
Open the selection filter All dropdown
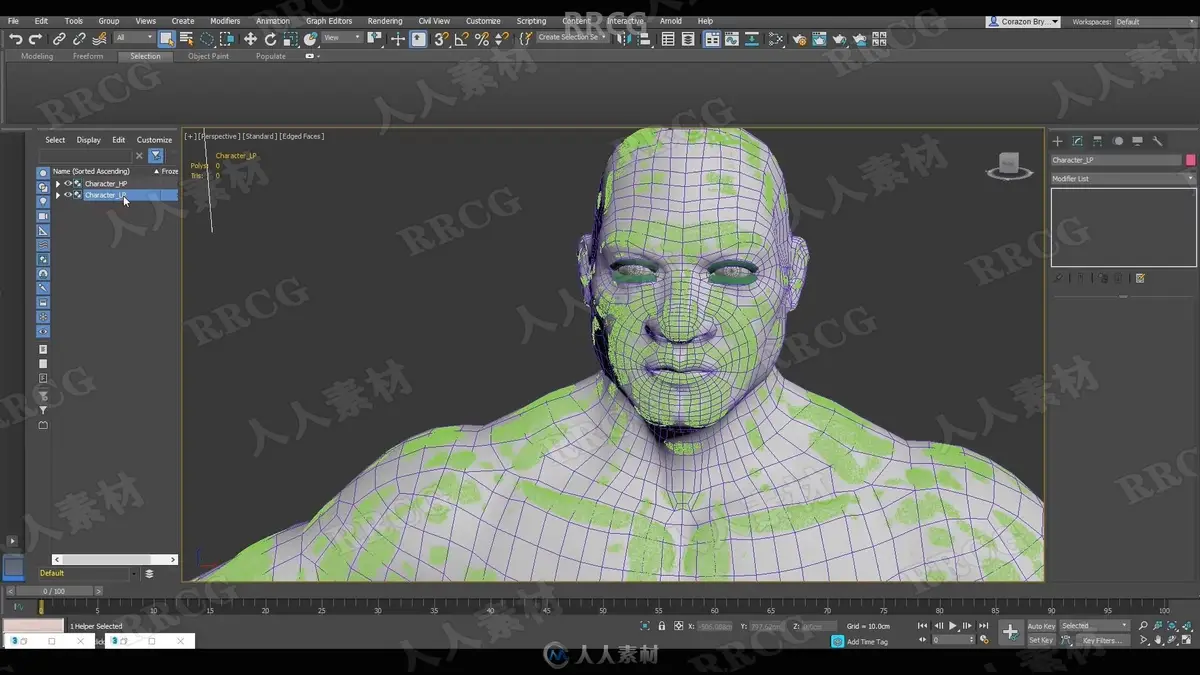(x=134, y=38)
